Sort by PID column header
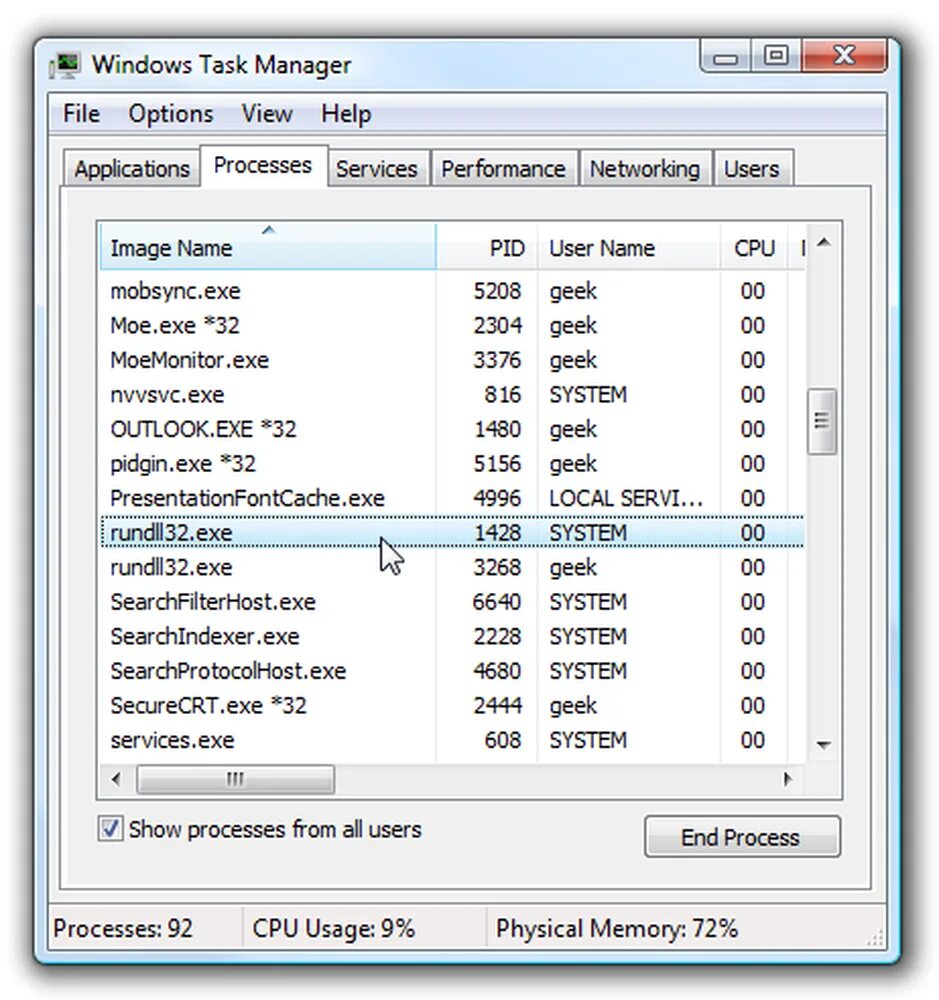Image resolution: width=939 pixels, height=1000 pixels. [x=487, y=247]
